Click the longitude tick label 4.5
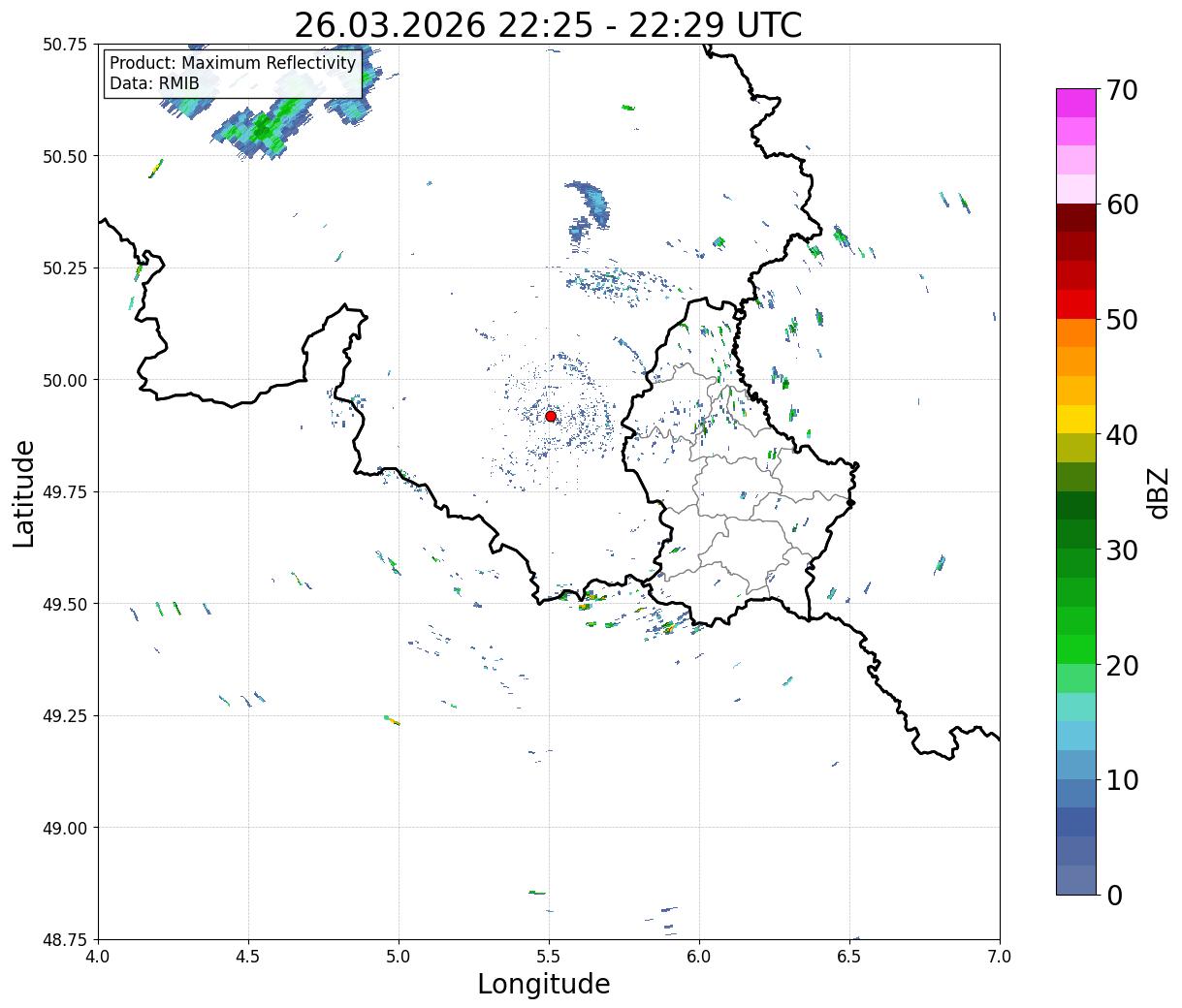The width and height of the screenshot is (1182, 1008). (x=248, y=957)
